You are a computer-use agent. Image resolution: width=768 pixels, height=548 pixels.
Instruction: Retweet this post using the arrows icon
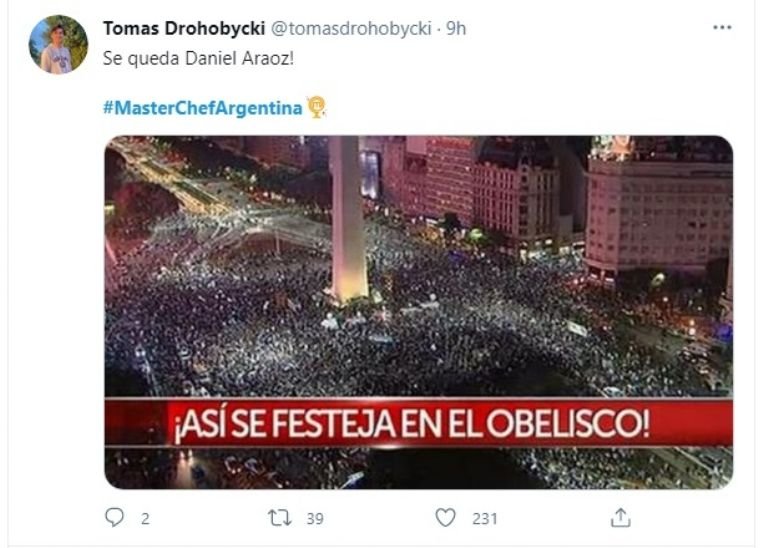(x=280, y=518)
